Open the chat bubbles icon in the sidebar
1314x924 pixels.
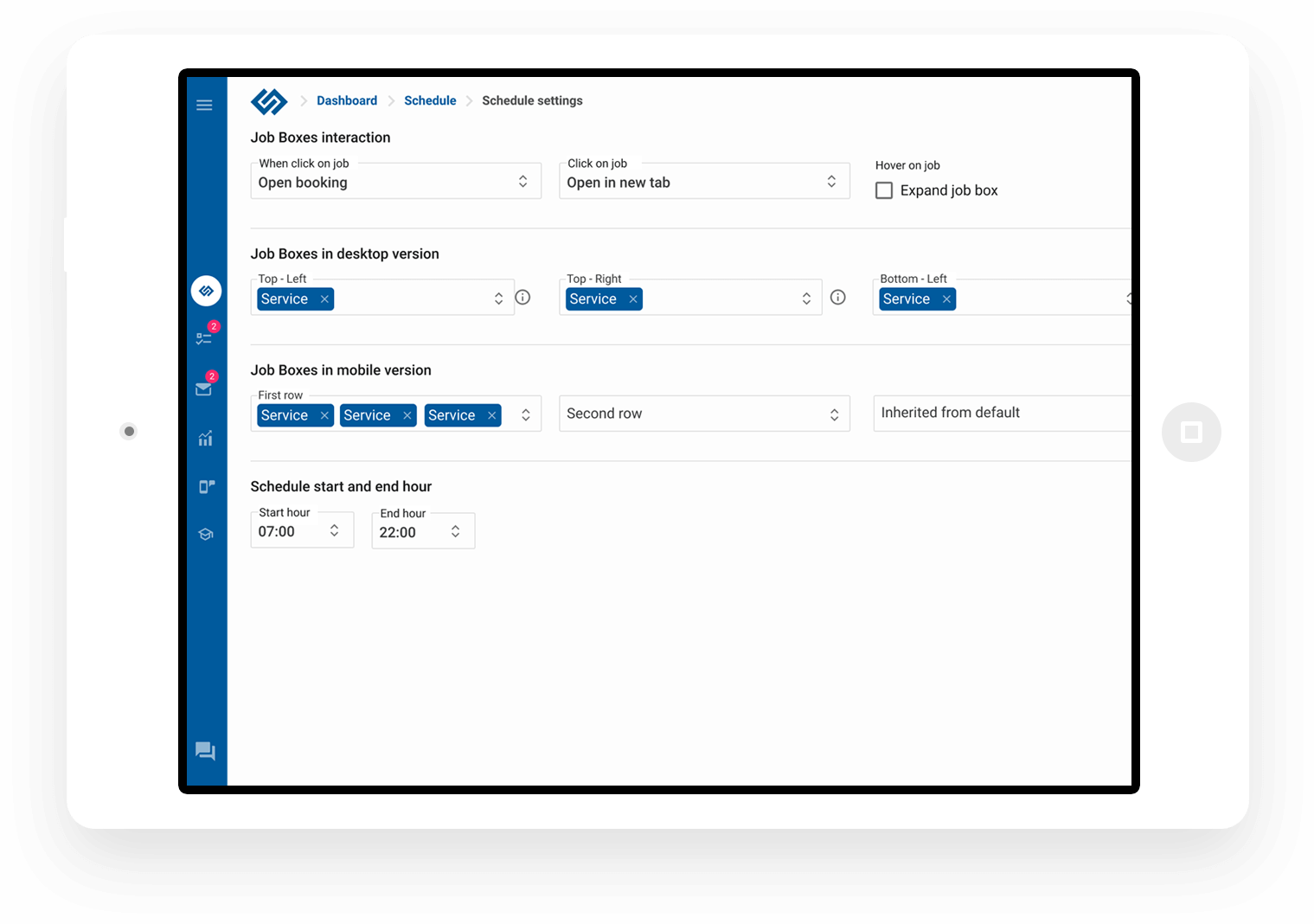click(205, 751)
